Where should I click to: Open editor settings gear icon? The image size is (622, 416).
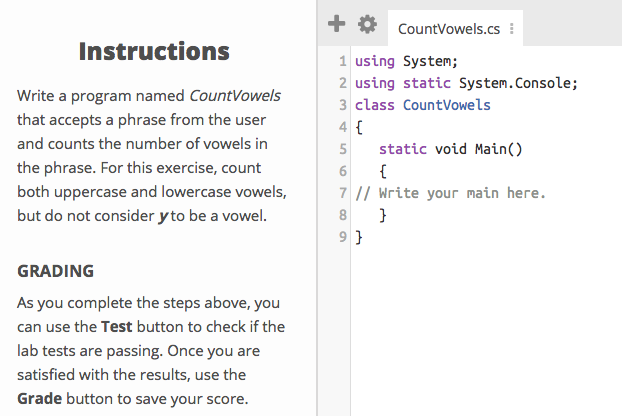click(367, 24)
